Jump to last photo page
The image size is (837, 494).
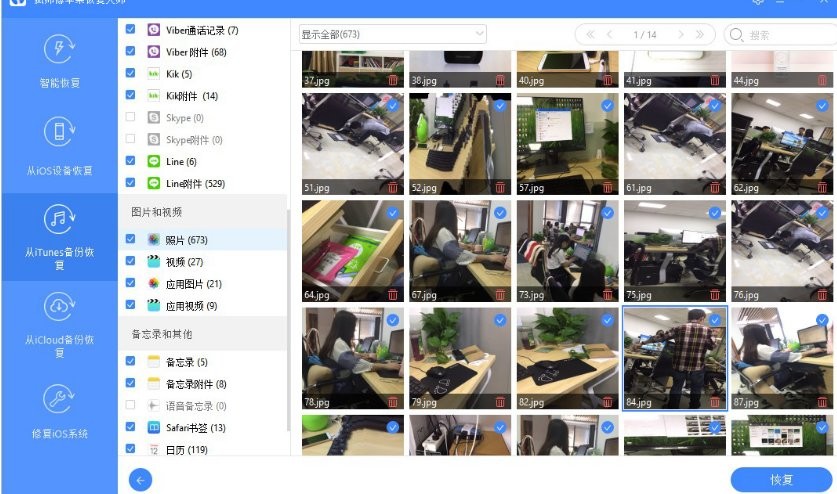point(700,35)
